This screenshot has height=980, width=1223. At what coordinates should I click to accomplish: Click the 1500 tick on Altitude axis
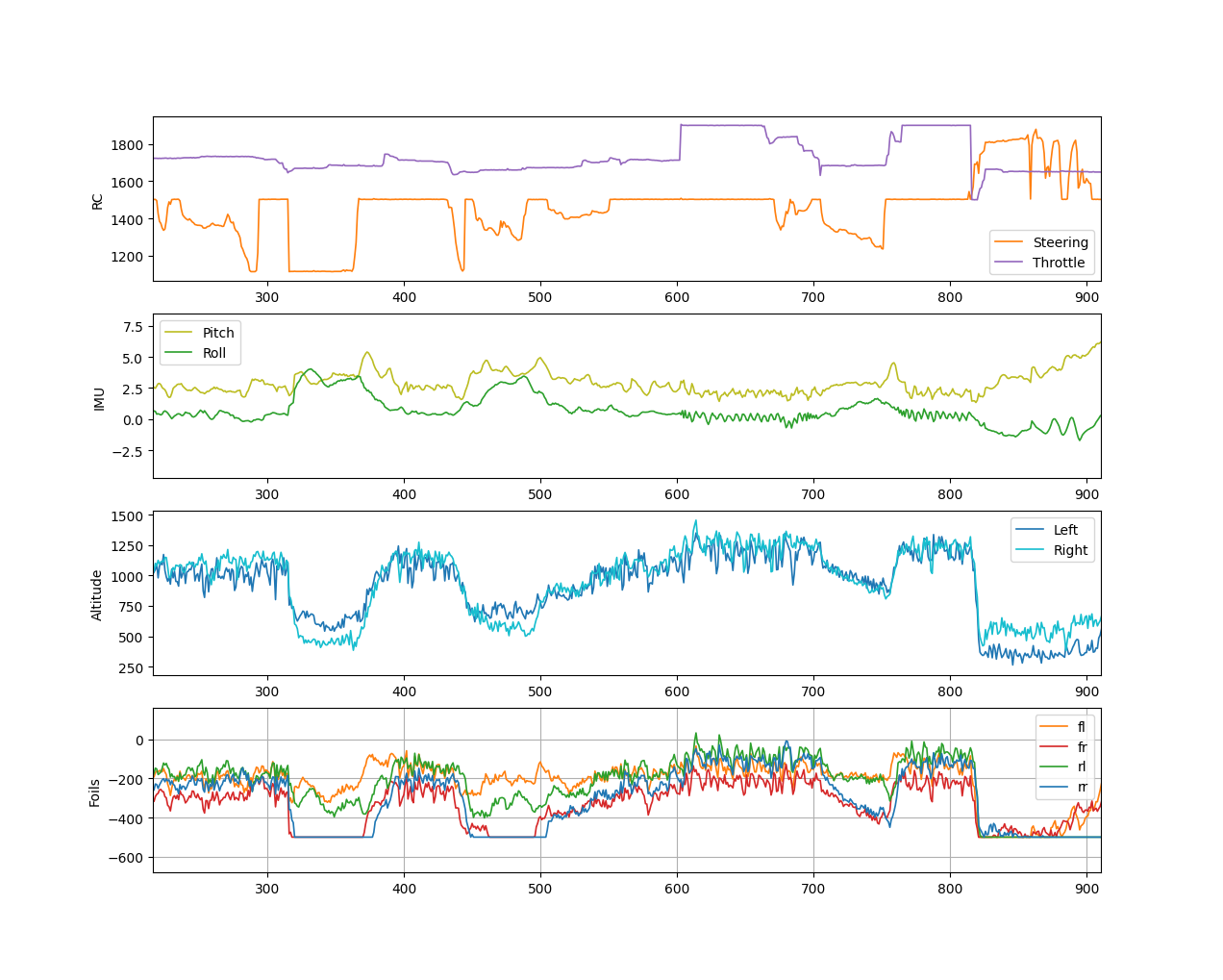pos(127,516)
